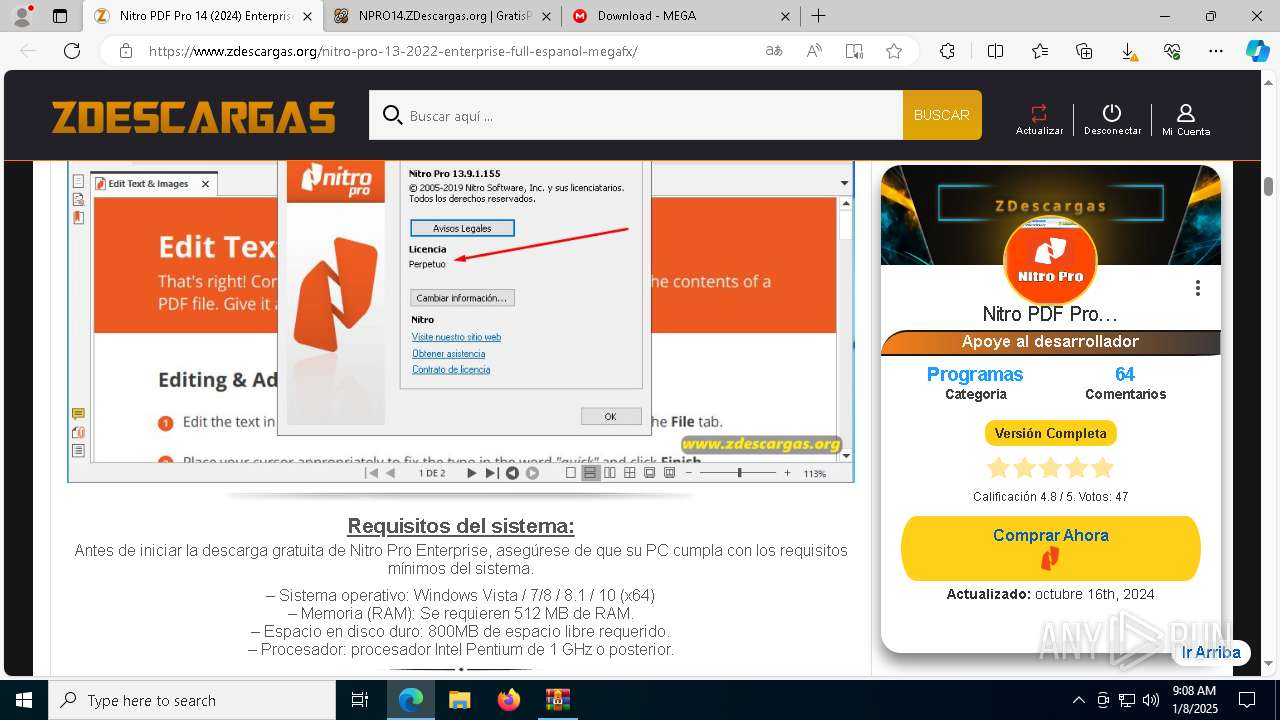Viewport: 1280px width, 720px height.
Task: Activate the Read aloud icon
Action: (x=814, y=51)
